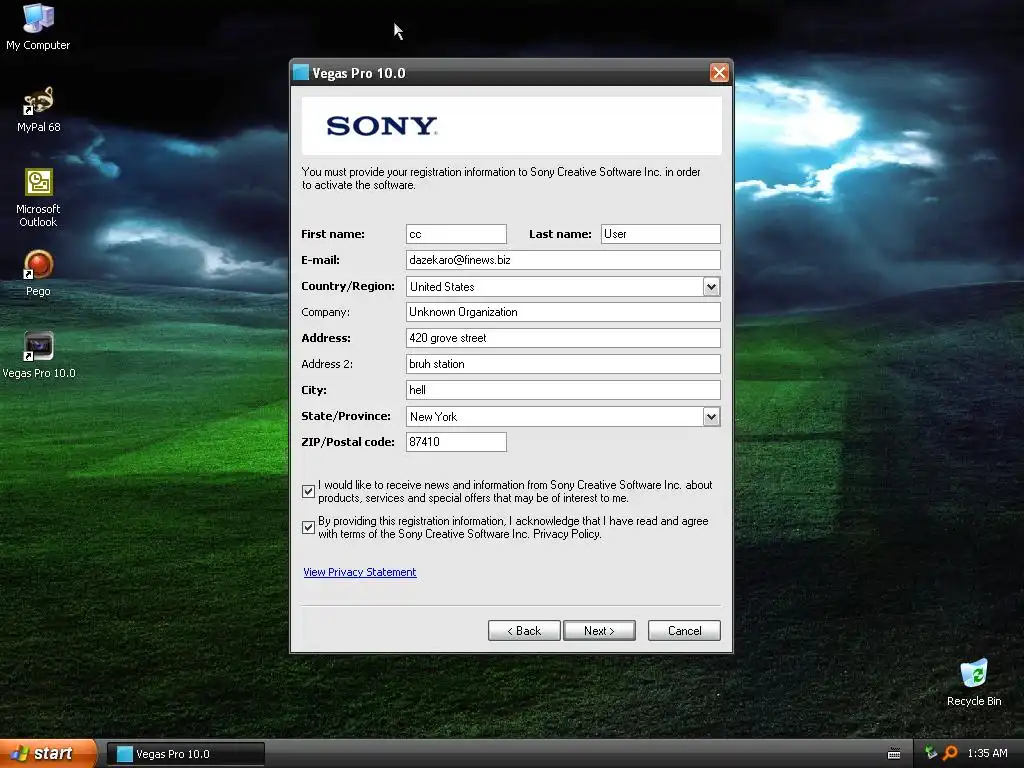Click the Company input field
The image size is (1024, 768).
pyautogui.click(x=563, y=312)
